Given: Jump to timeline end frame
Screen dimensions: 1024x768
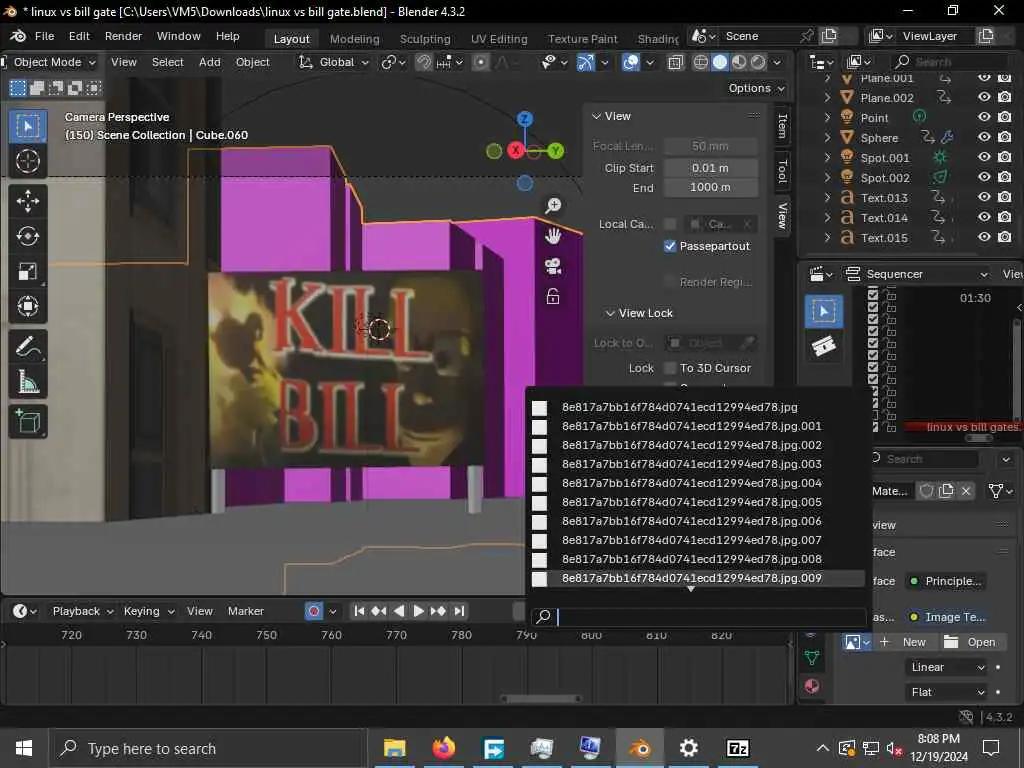Looking at the screenshot, I should click(x=459, y=611).
